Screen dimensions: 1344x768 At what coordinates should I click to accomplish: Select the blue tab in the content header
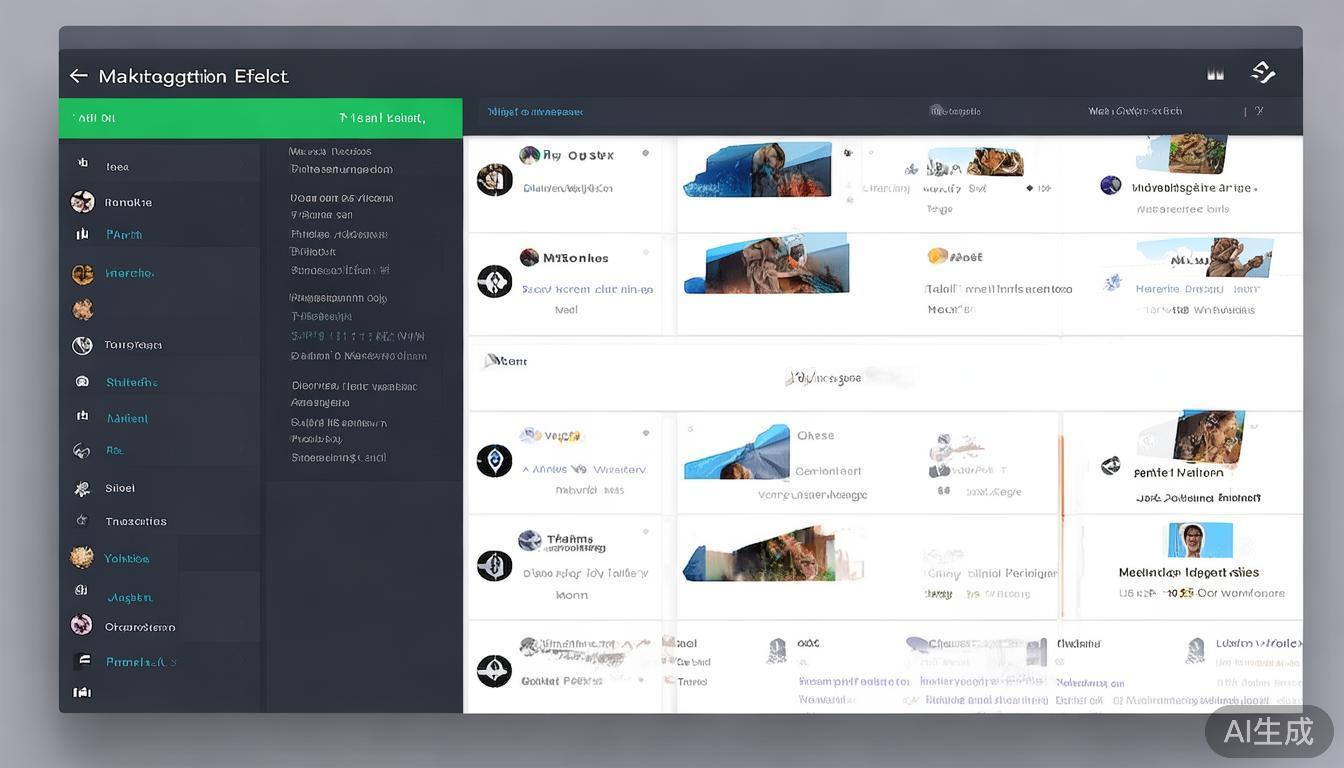(535, 112)
